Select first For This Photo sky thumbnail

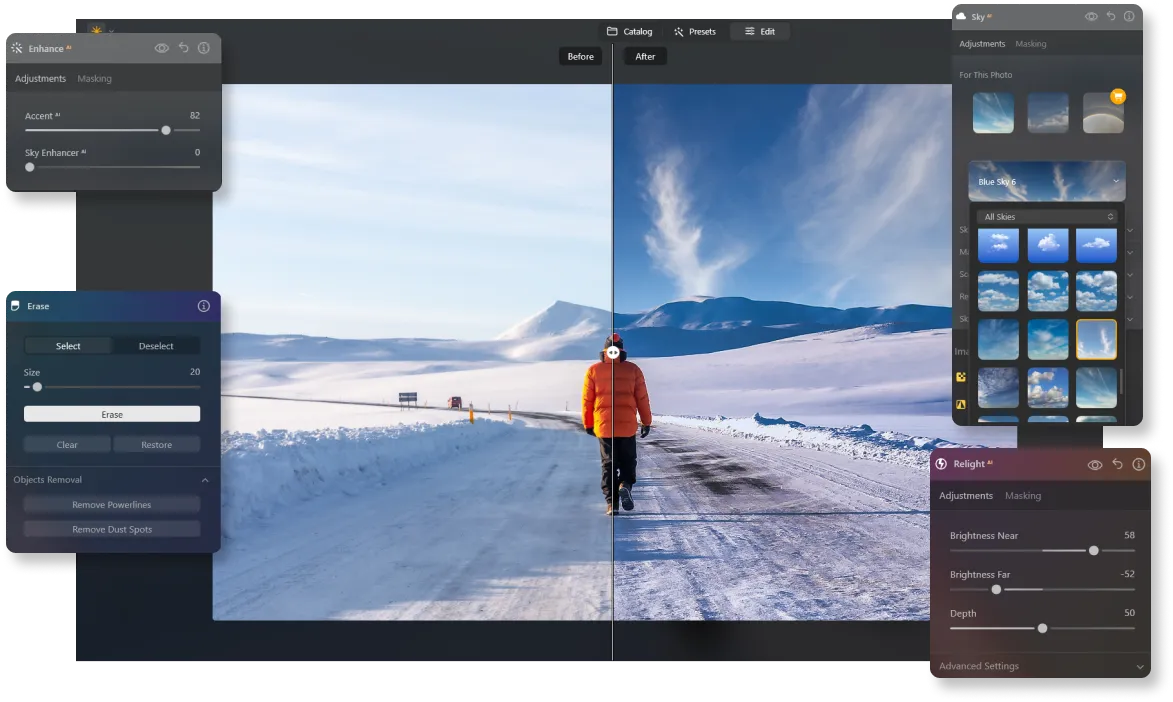coord(993,113)
